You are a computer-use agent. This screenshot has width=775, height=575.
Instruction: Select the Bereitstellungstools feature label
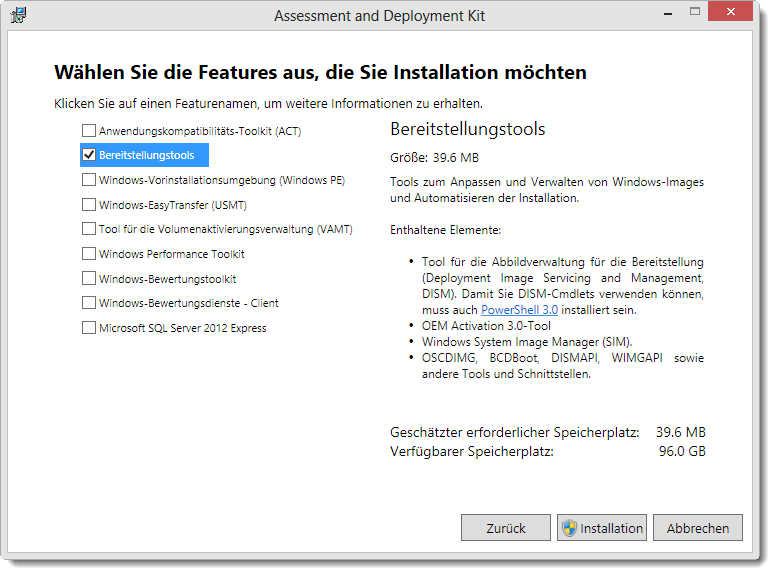[146, 155]
